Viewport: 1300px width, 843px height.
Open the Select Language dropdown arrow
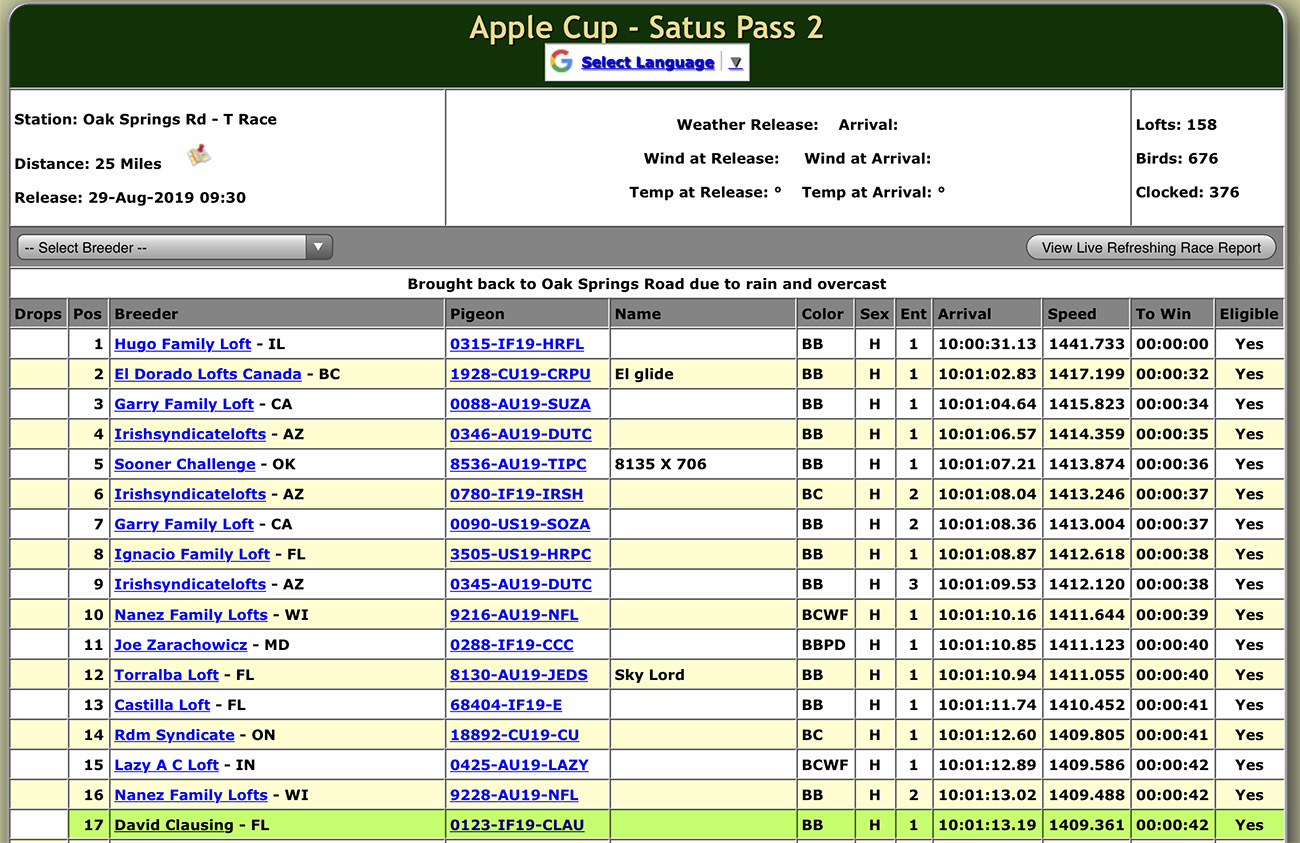point(736,62)
